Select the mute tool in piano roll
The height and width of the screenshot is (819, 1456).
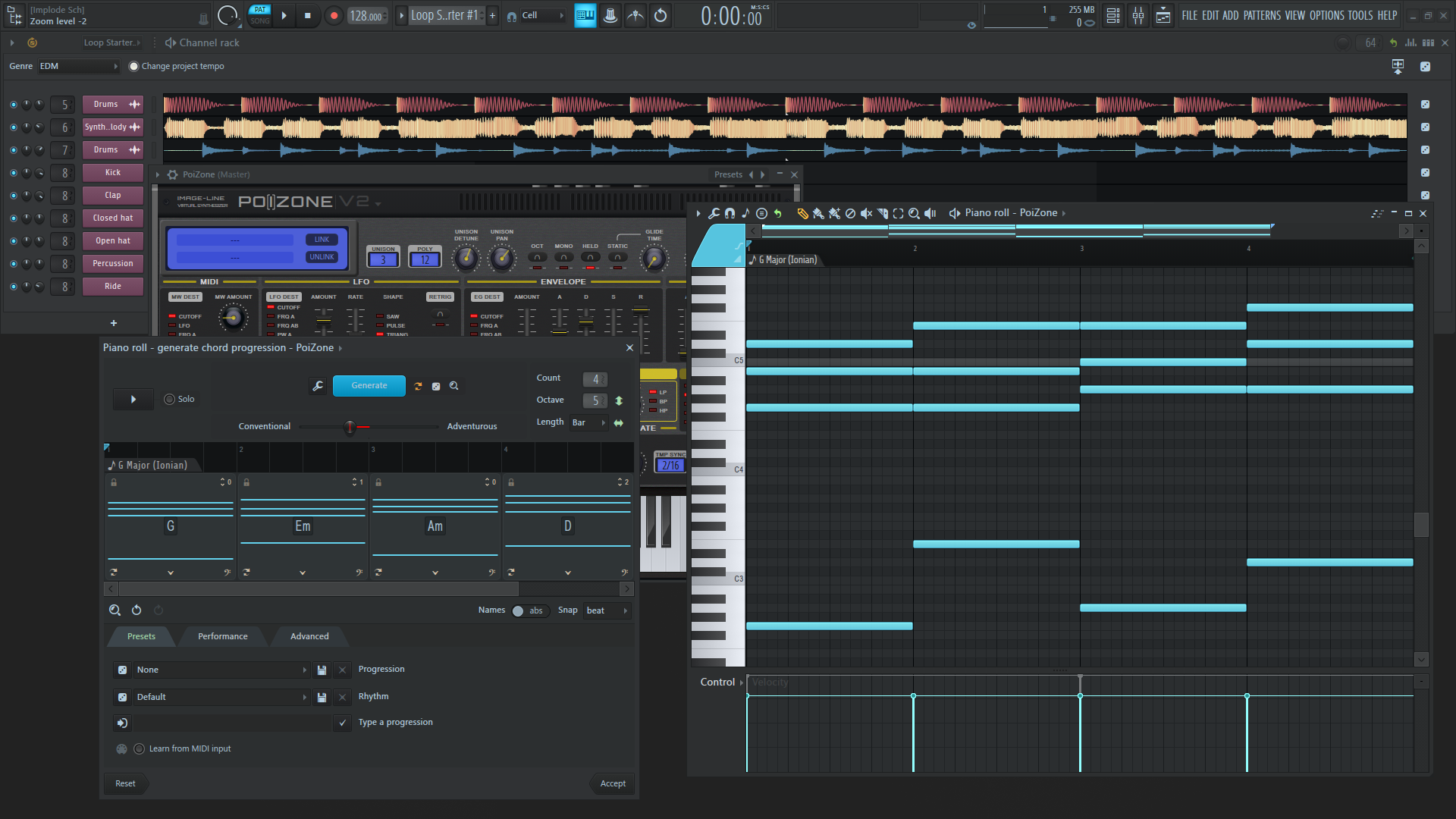tap(866, 213)
